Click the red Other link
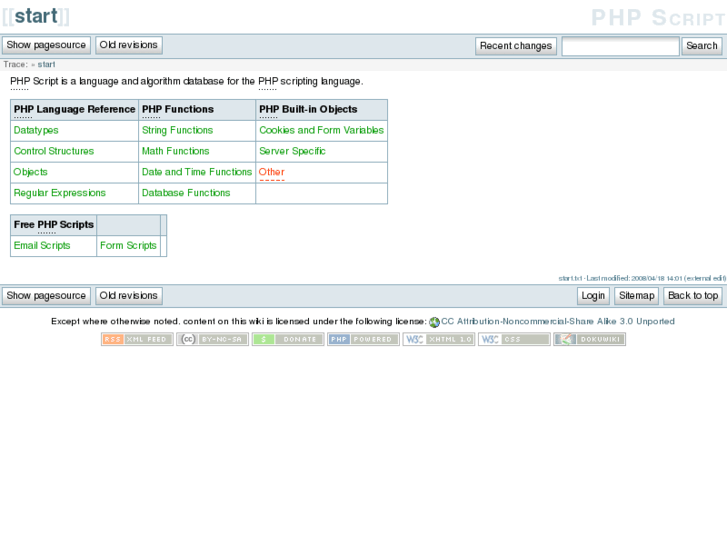Image resolution: width=727 pixels, height=545 pixels. pos(272,172)
